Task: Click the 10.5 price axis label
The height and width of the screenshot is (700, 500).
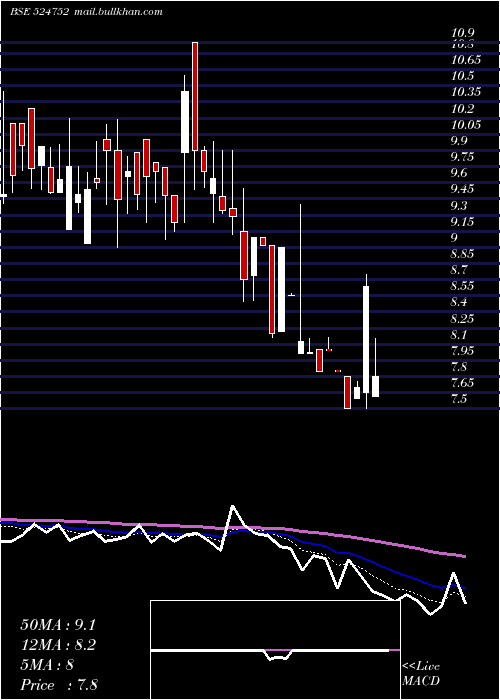Action: pyautogui.click(x=462, y=76)
